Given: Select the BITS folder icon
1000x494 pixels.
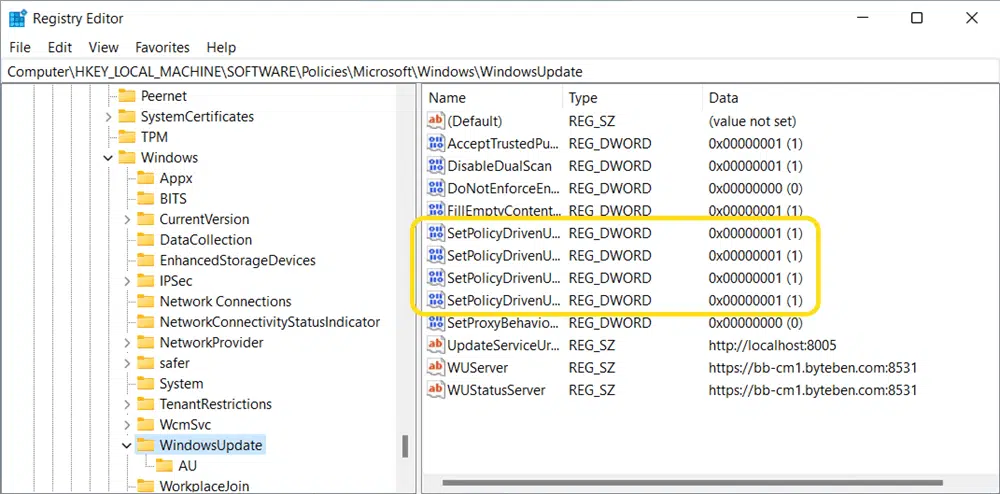Looking at the screenshot, I should [146, 198].
